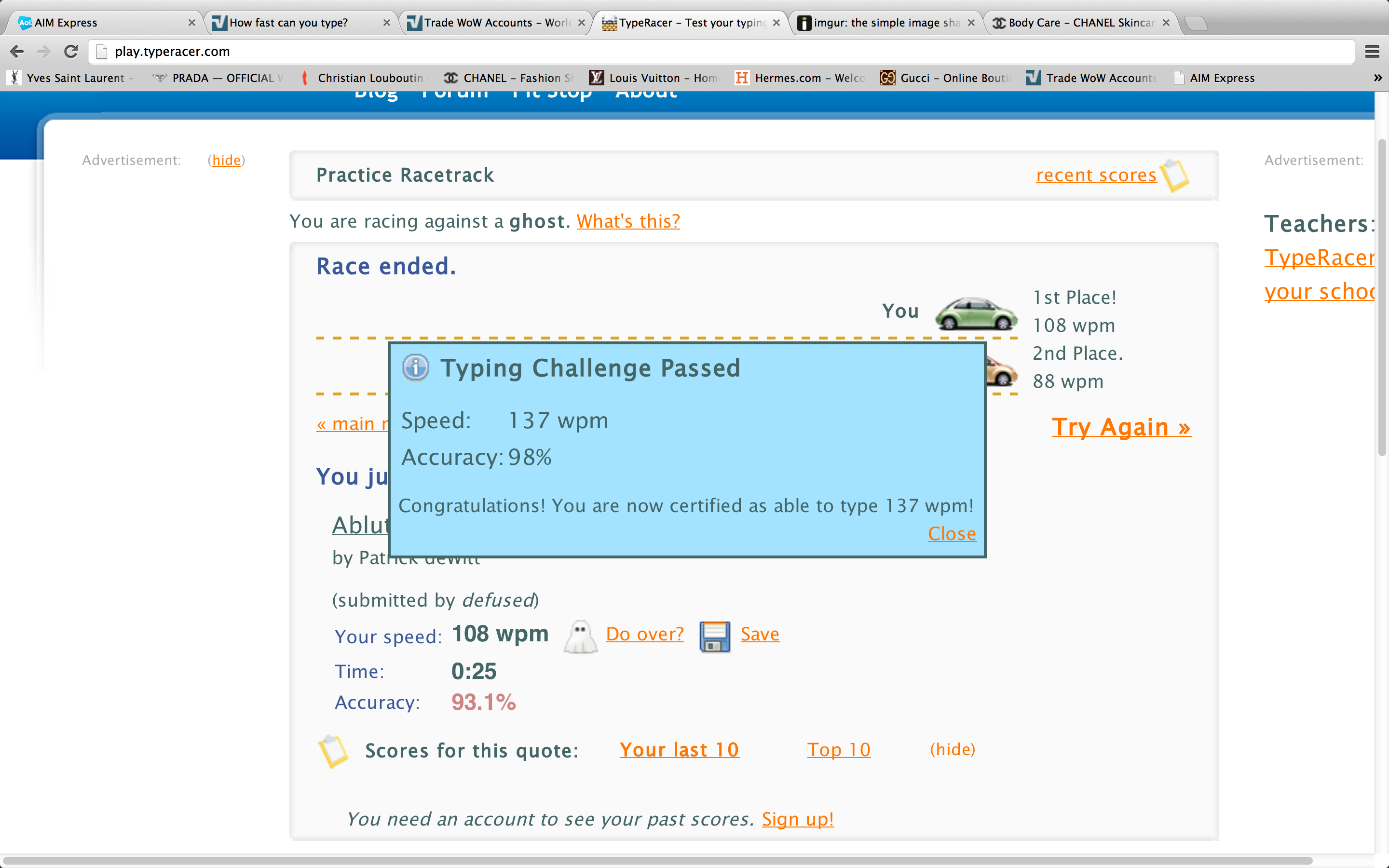This screenshot has height=868, width=1389.
Task: Click Do over? link
Action: (644, 634)
